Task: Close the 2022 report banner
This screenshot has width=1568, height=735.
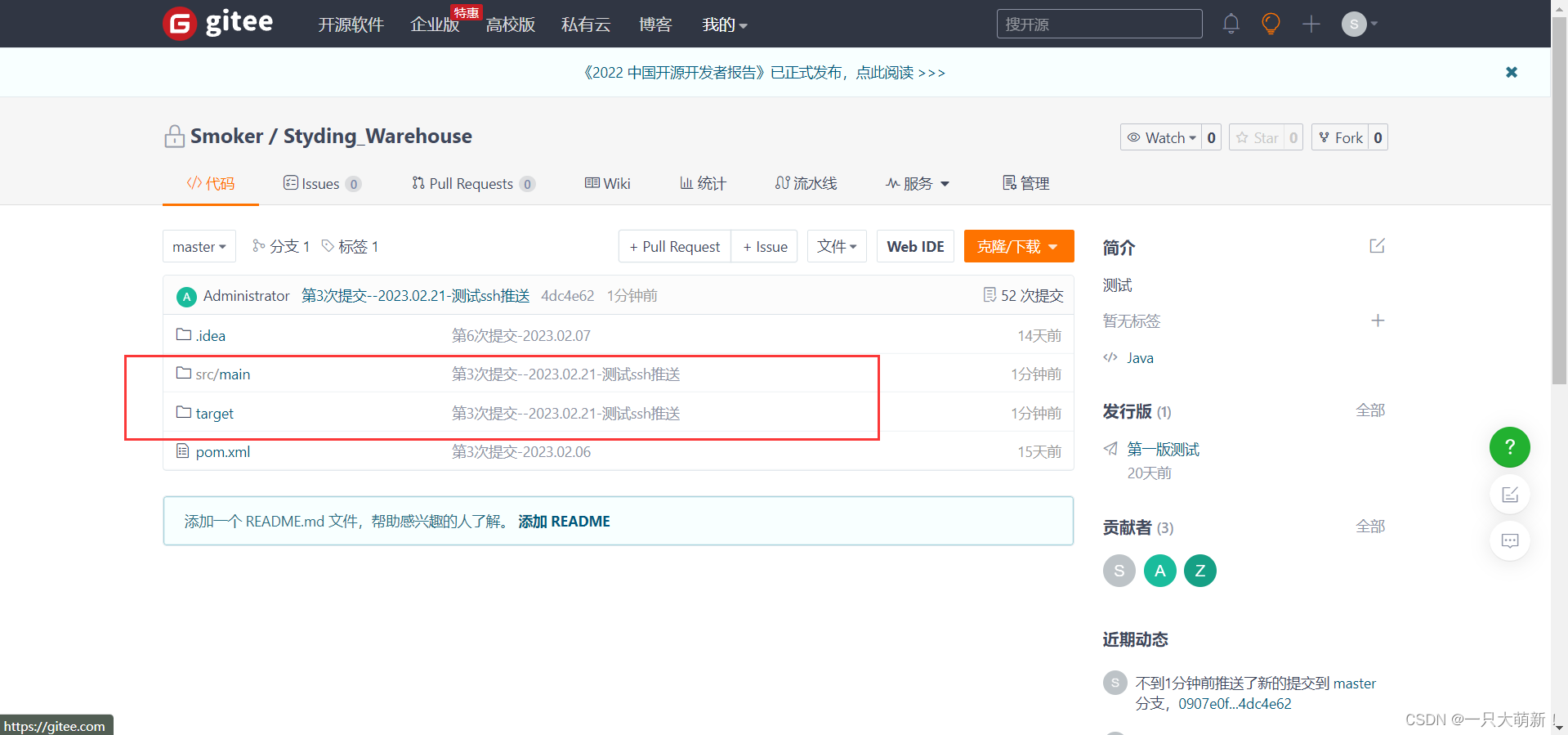Action: click(1512, 72)
